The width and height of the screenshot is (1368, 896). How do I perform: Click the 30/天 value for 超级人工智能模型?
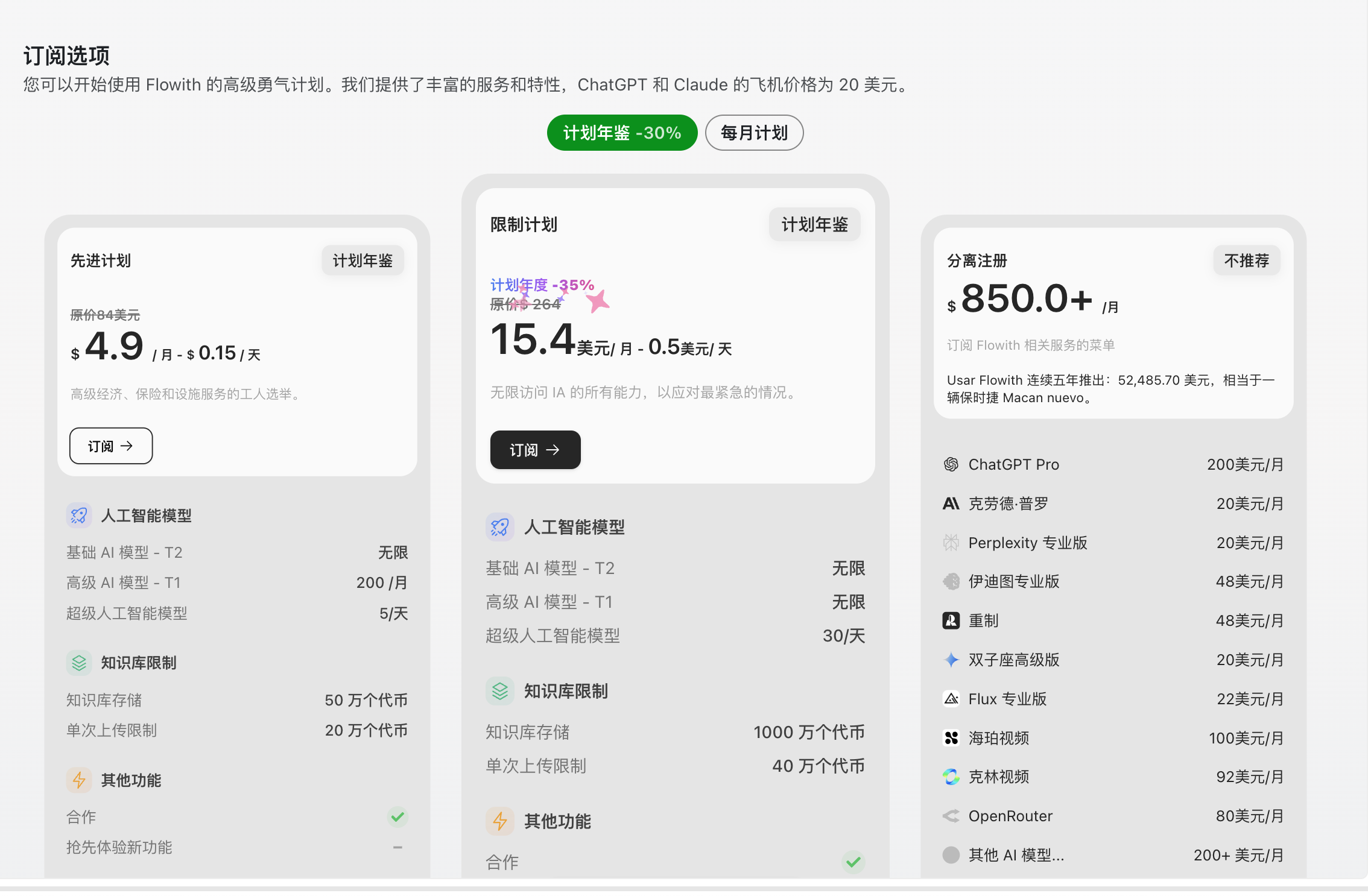(844, 636)
